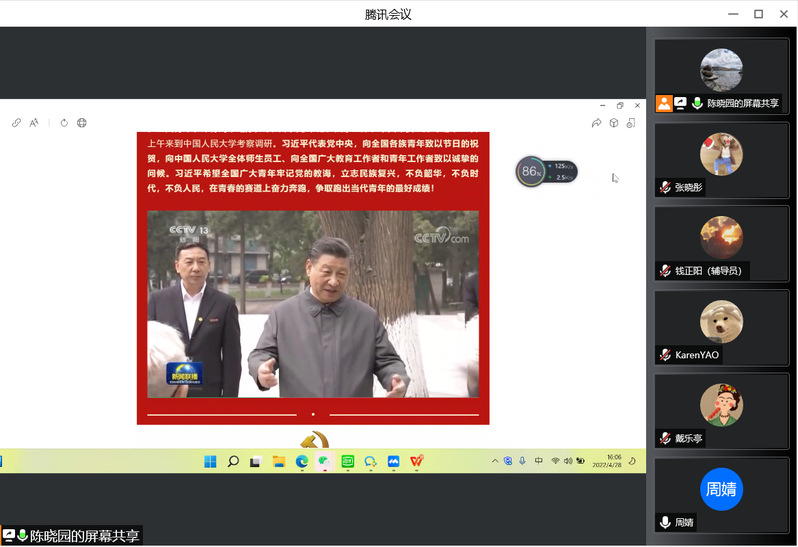
Task: Click the line starting 上午来到中国人民大学考察调研
Action: [312, 143]
